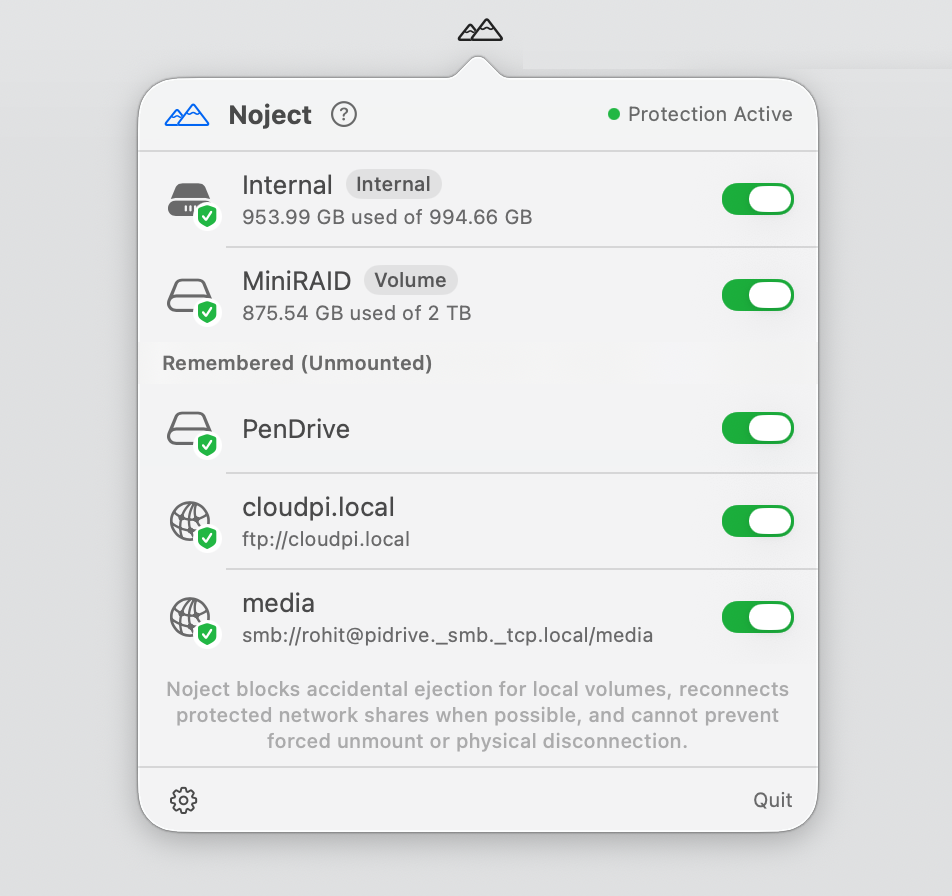Select the MiniRAID volume name
This screenshot has width=952, height=896.
pyautogui.click(x=296, y=281)
